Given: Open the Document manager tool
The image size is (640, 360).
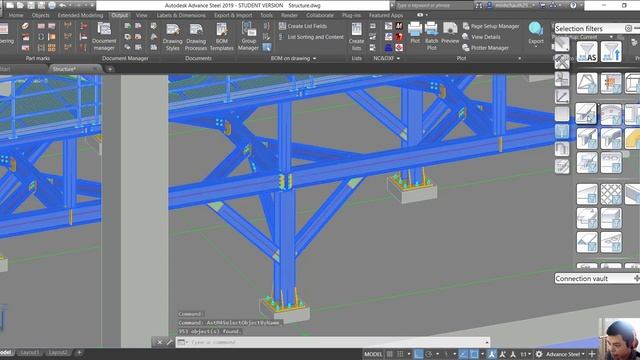Looking at the screenshot, I should [x=104, y=36].
